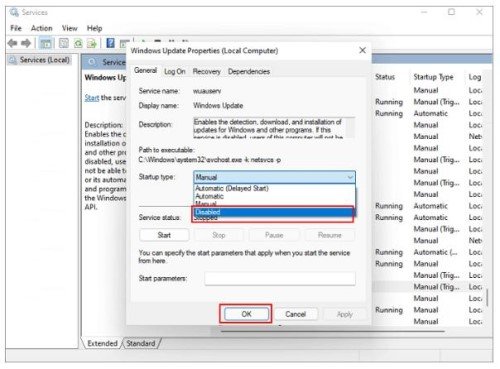Sort by the Startup Type column header
Screen dimensions: 500x369
[433, 77]
